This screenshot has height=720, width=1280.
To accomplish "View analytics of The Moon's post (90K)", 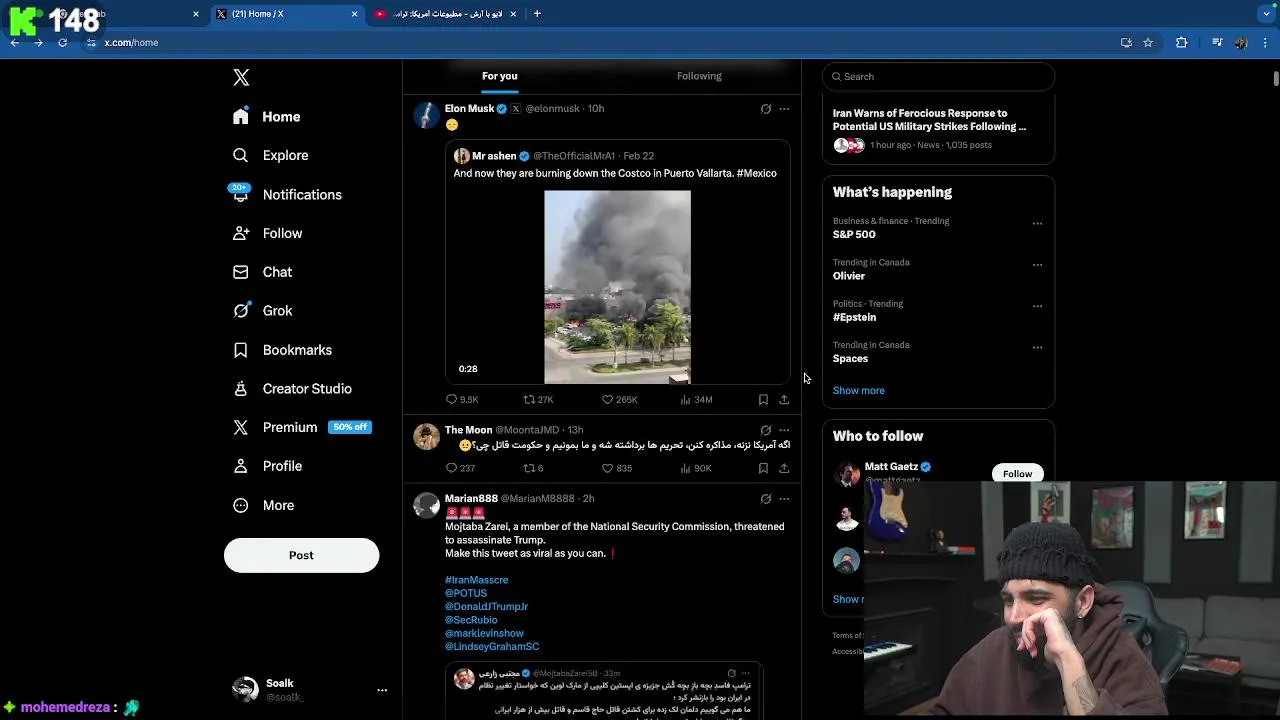I will 696,468.
